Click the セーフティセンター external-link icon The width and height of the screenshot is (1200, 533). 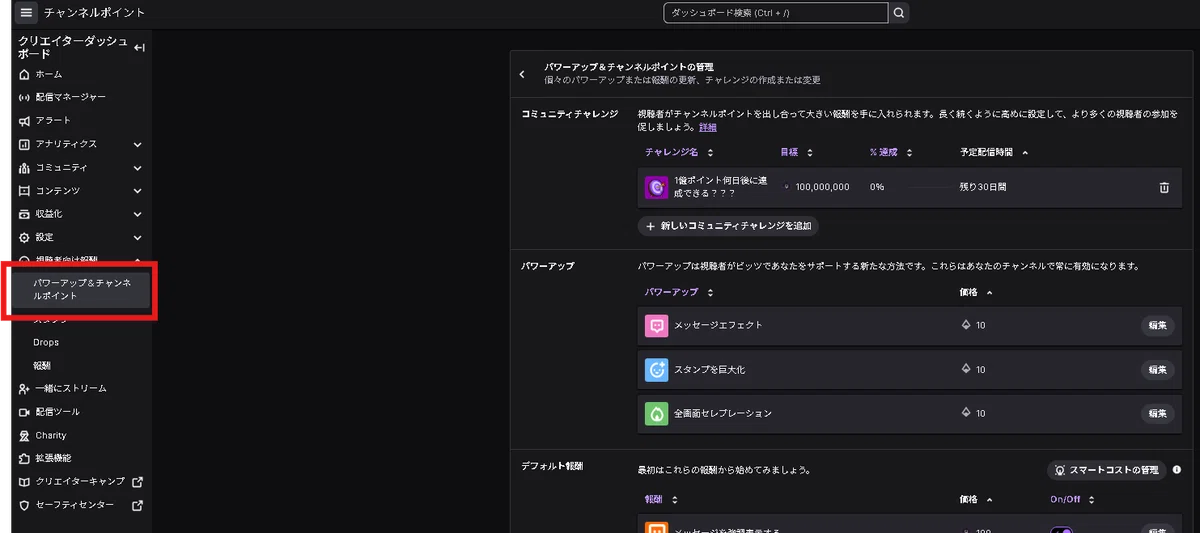(138, 505)
